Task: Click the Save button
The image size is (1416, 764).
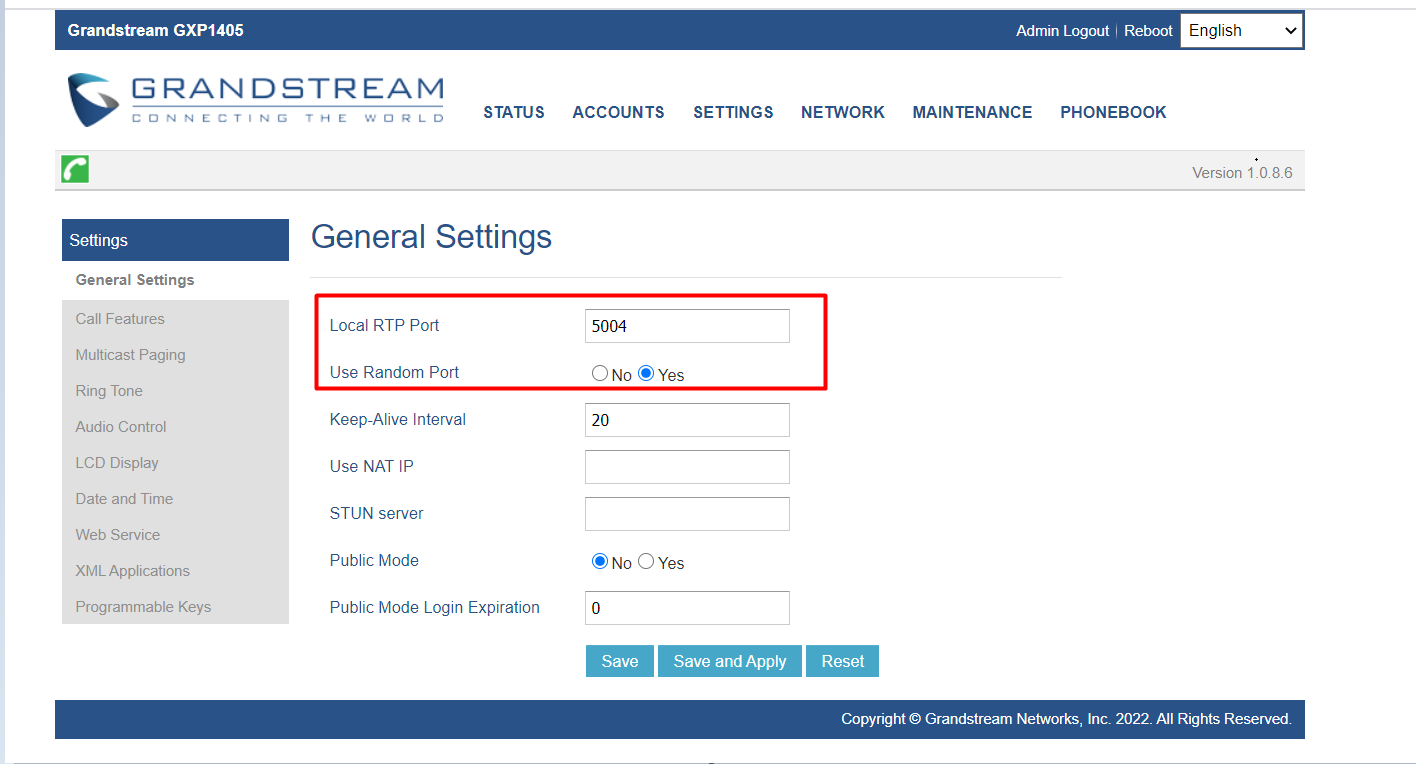Action: point(620,661)
